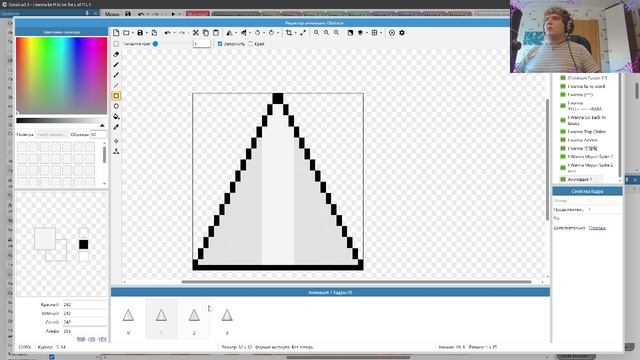Select animation frame 0 thumbnail

click(x=128, y=319)
